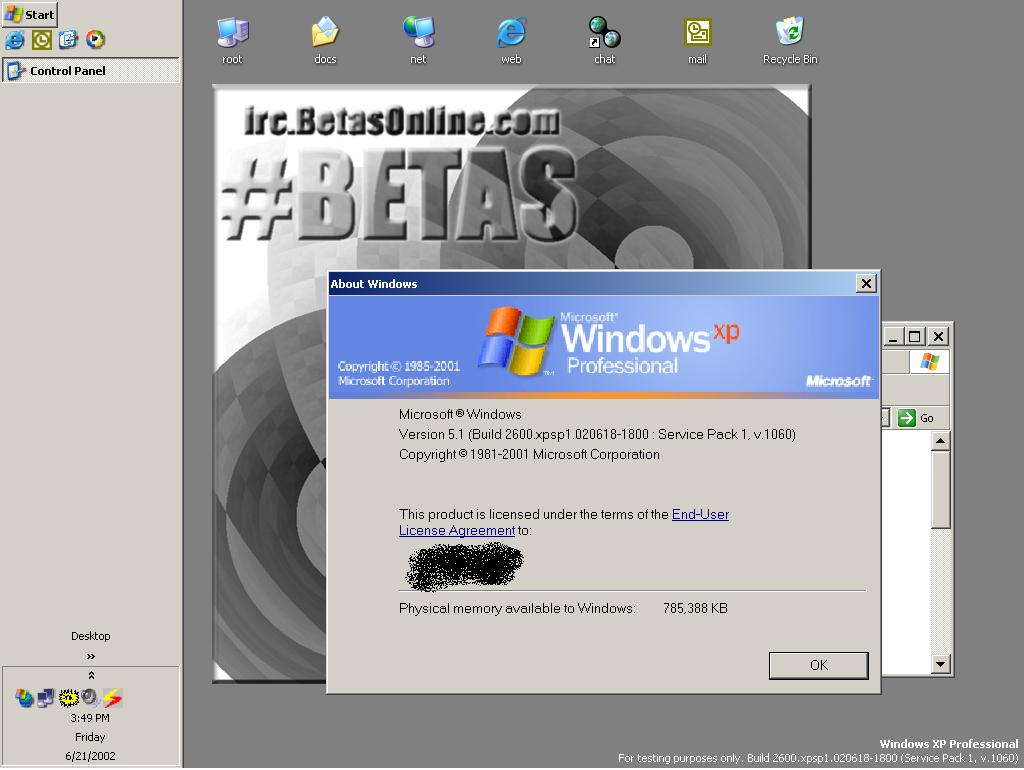Click the network connection tray icon
1024x770 pixels.
[x=46, y=698]
